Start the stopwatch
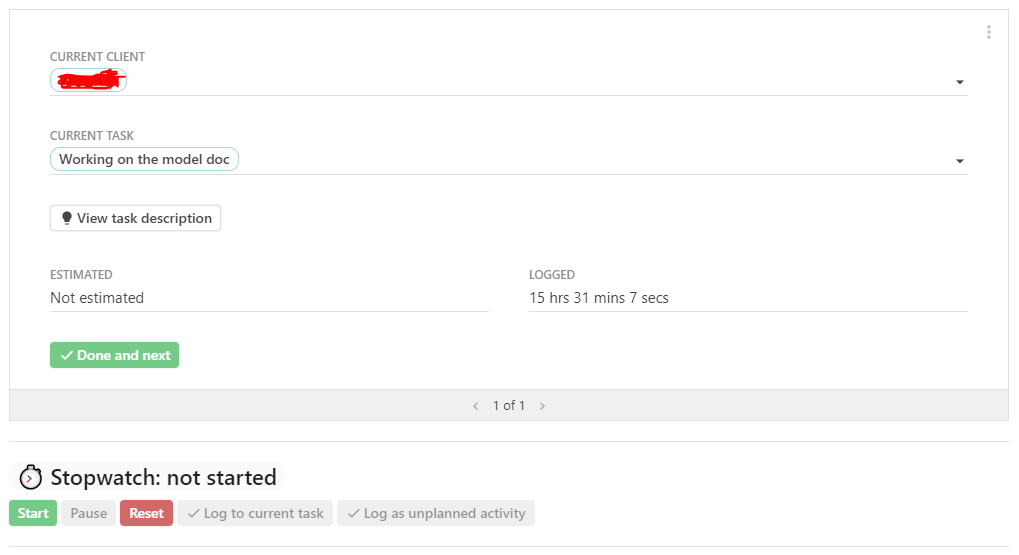This screenshot has width=1019, height=555. point(33,513)
